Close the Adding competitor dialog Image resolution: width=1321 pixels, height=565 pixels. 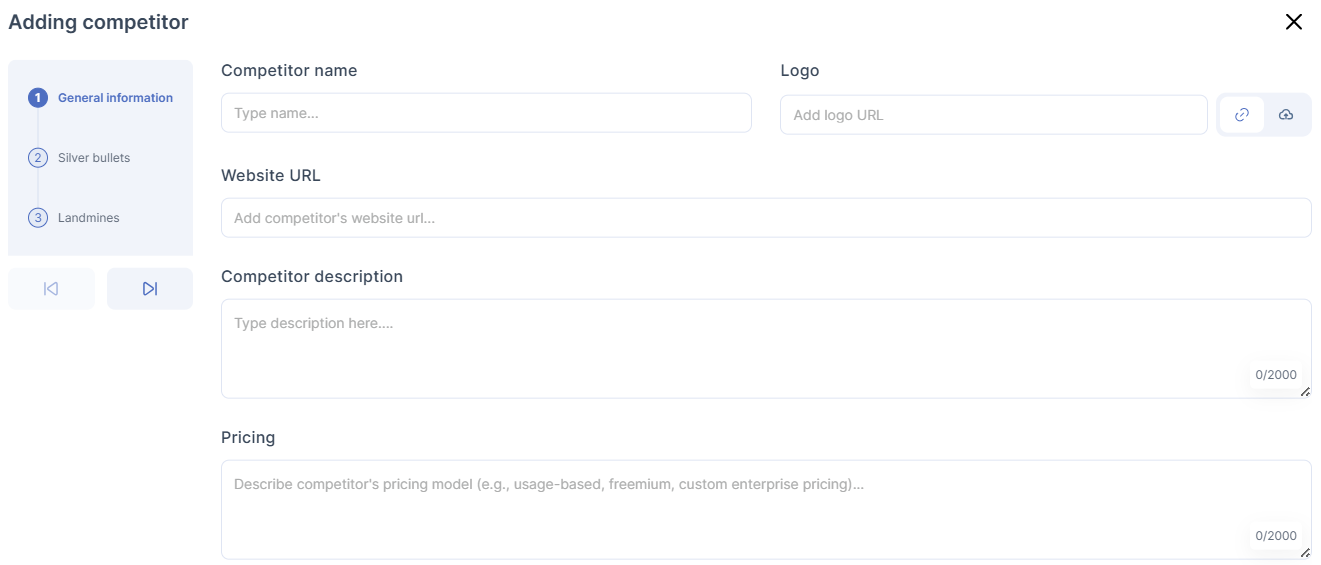coord(1293,22)
